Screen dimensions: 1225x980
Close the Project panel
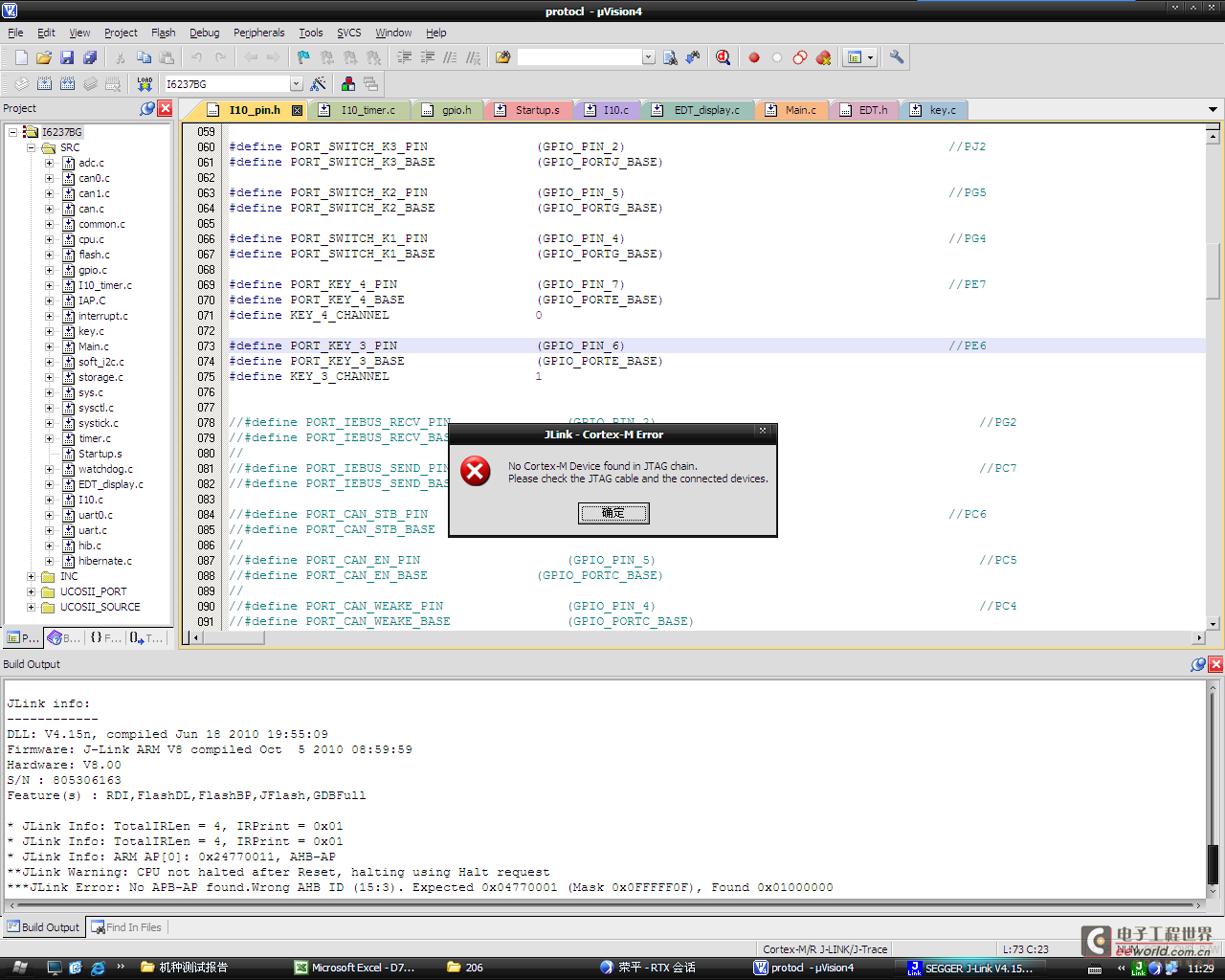(165, 108)
